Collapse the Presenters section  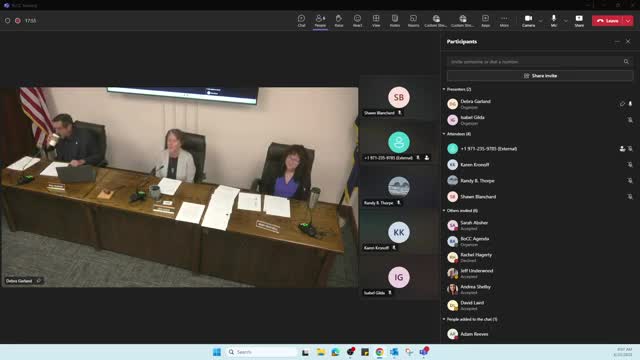444,89
